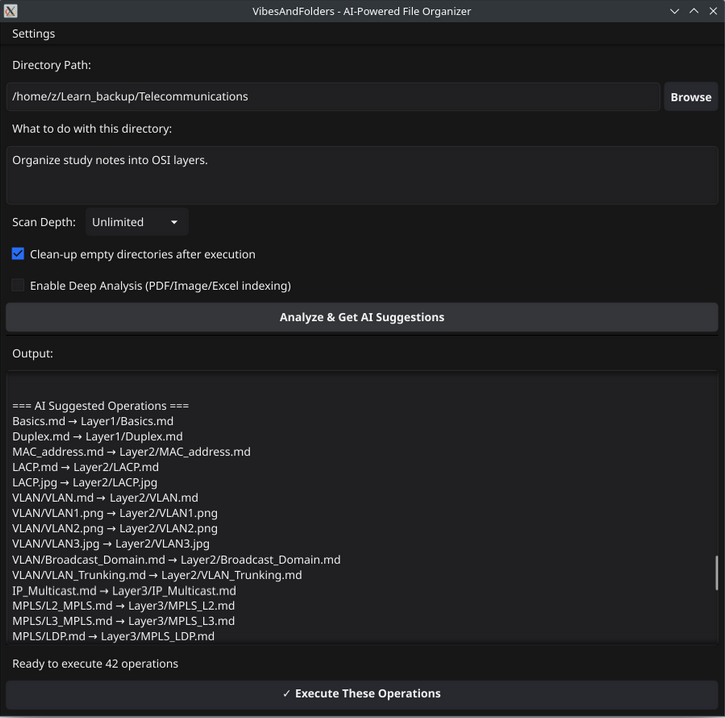
Task: Click the 'MAC_address.md → Layer2/MAC_address.md' line
Action: (x=131, y=452)
